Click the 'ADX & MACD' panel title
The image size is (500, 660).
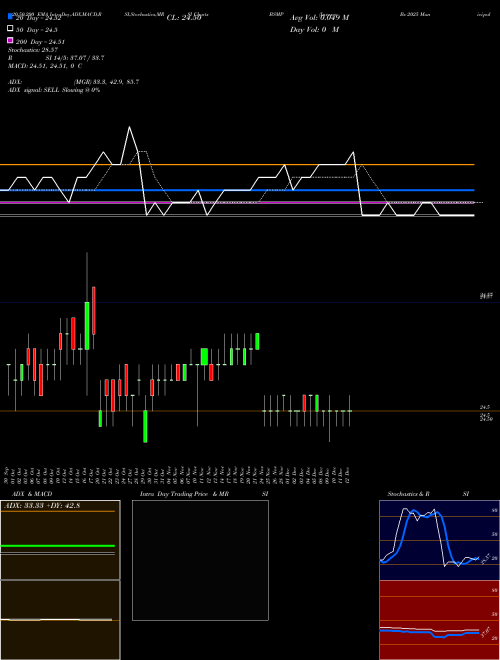(32, 494)
